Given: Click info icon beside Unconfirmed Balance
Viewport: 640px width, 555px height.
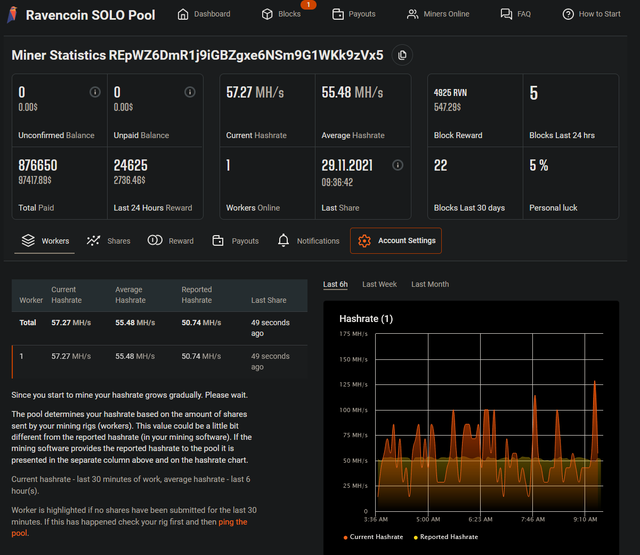Looking at the screenshot, I should click(95, 92).
